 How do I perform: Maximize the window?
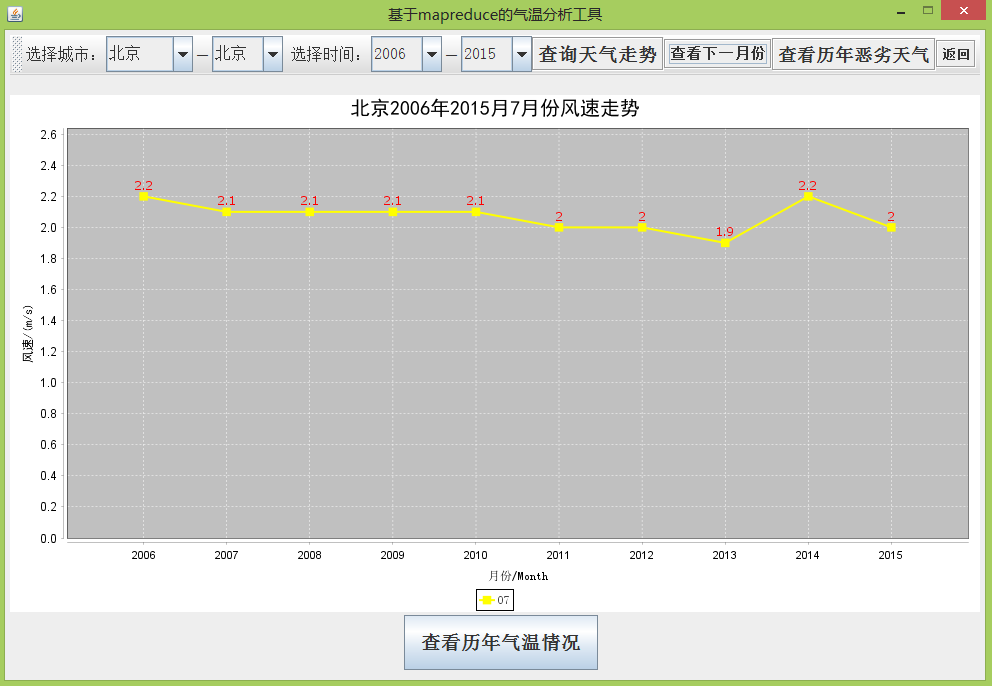pyautogui.click(x=927, y=10)
